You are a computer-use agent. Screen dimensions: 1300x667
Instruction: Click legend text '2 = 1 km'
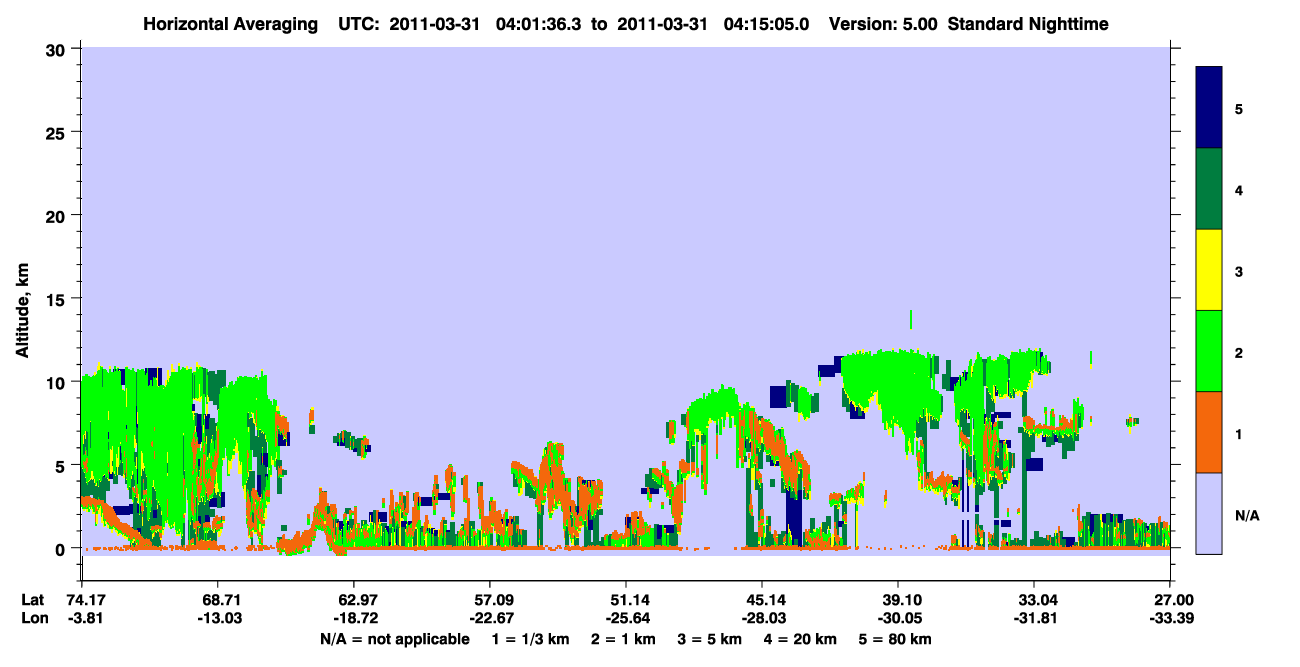pyautogui.click(x=624, y=639)
